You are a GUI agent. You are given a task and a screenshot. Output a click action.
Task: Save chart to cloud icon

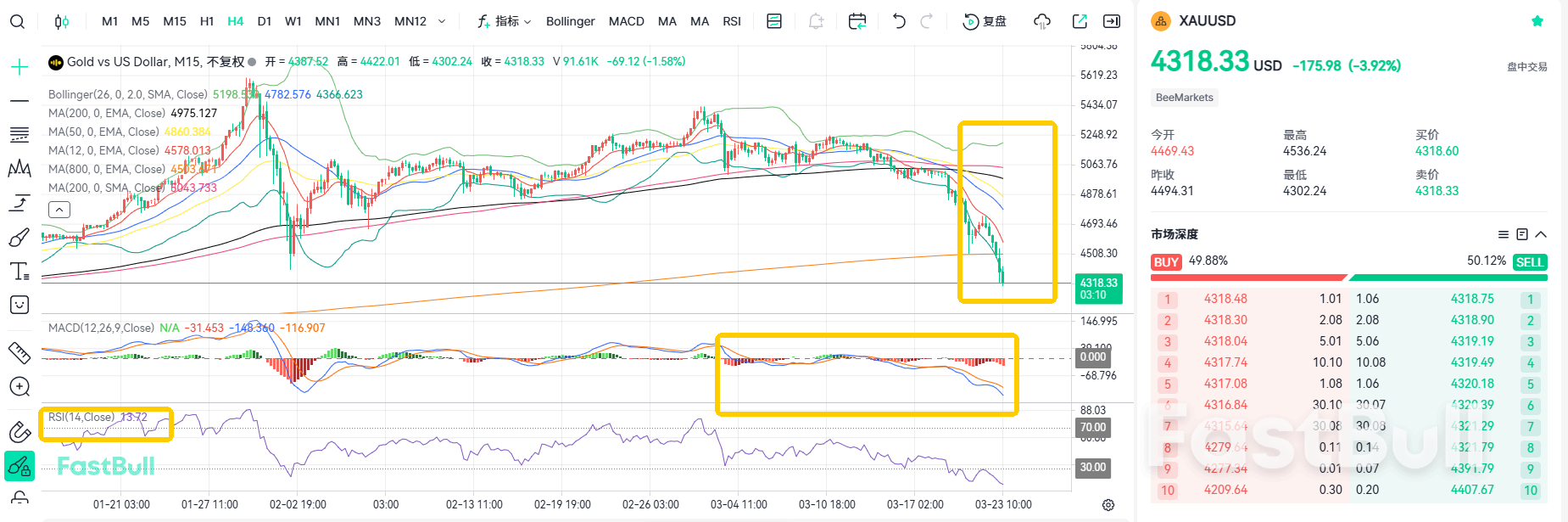tap(1042, 21)
